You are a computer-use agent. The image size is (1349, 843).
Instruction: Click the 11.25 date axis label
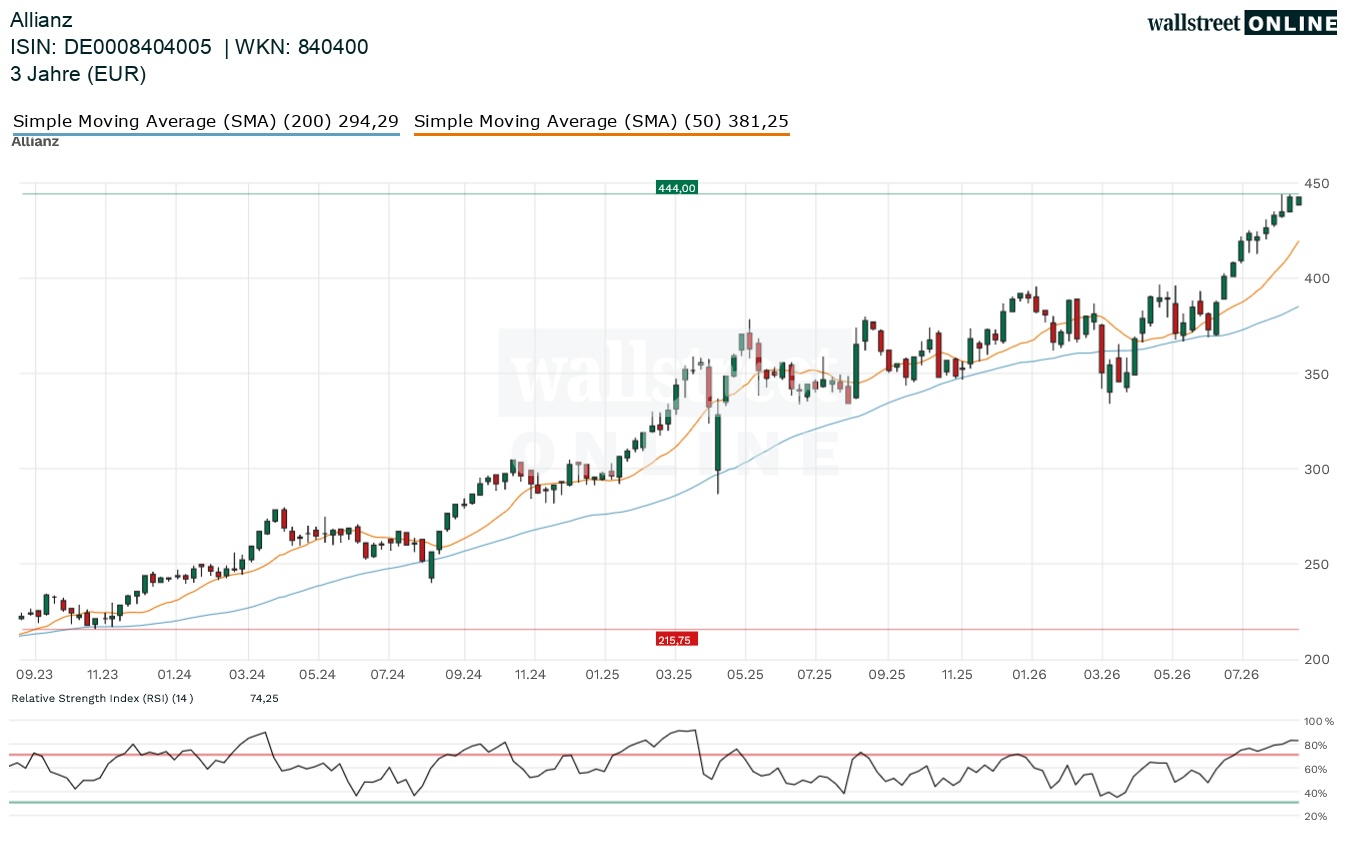coord(958,675)
